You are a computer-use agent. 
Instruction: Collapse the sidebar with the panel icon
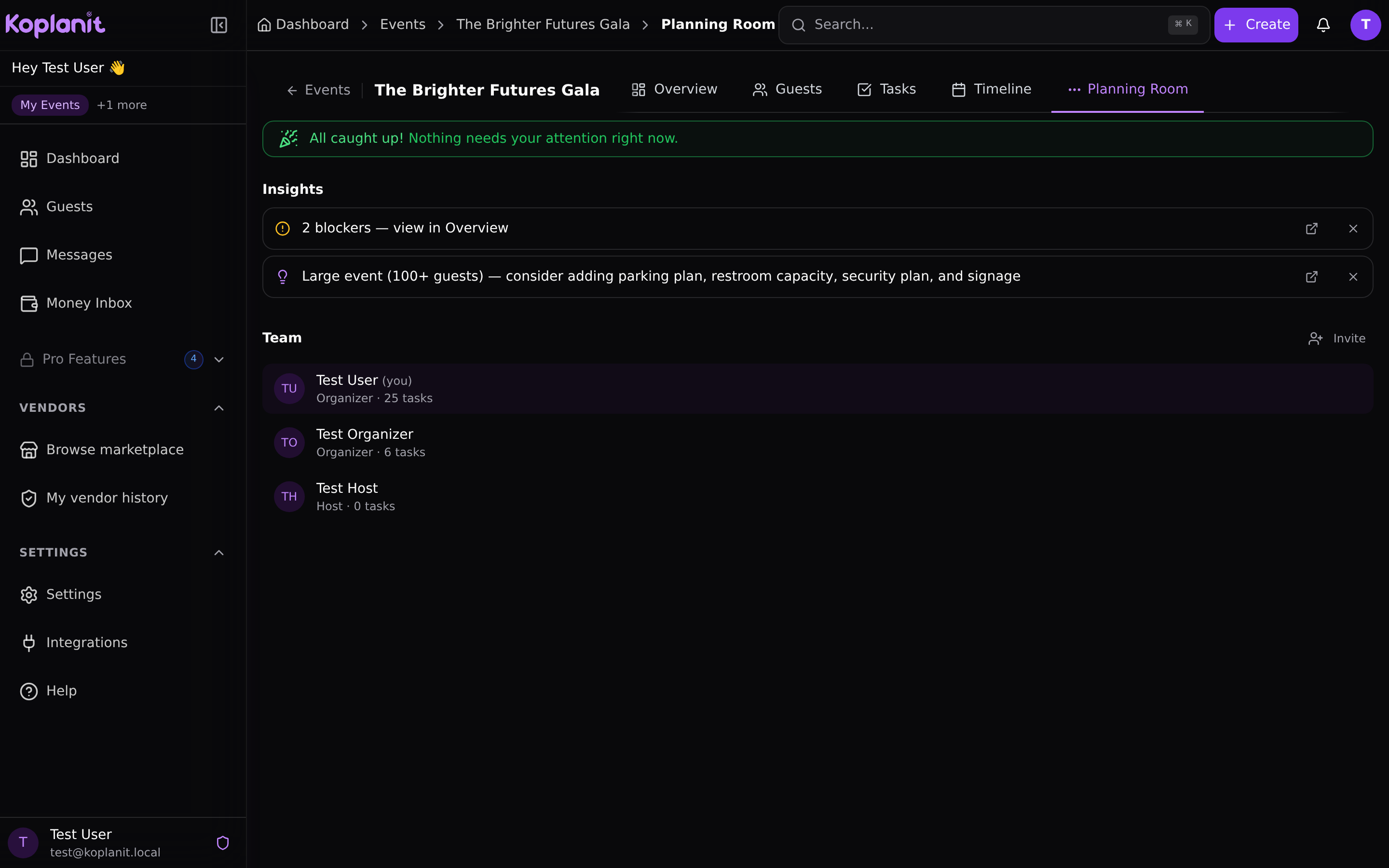click(x=218, y=25)
